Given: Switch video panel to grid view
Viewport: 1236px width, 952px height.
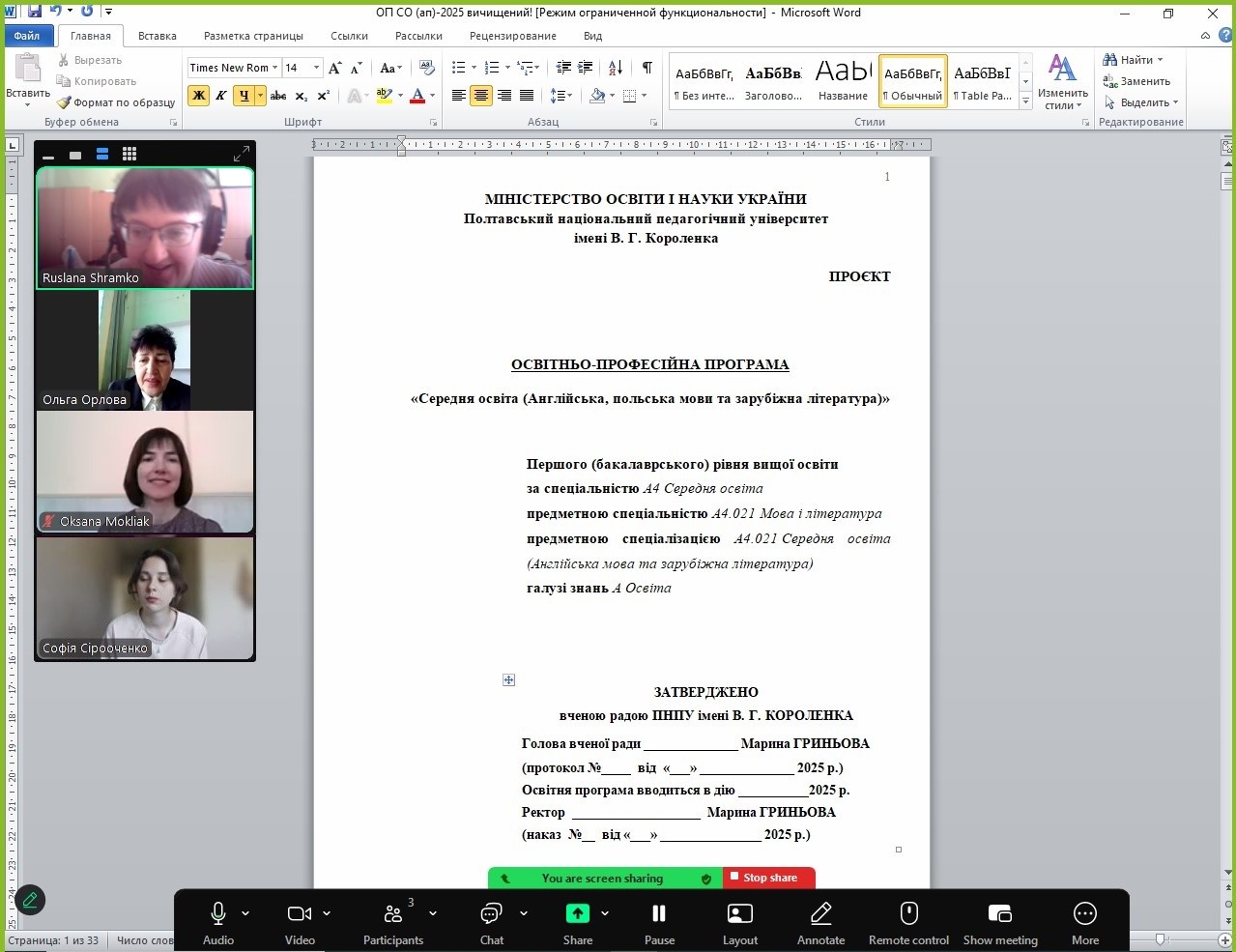Looking at the screenshot, I should pos(129,155).
